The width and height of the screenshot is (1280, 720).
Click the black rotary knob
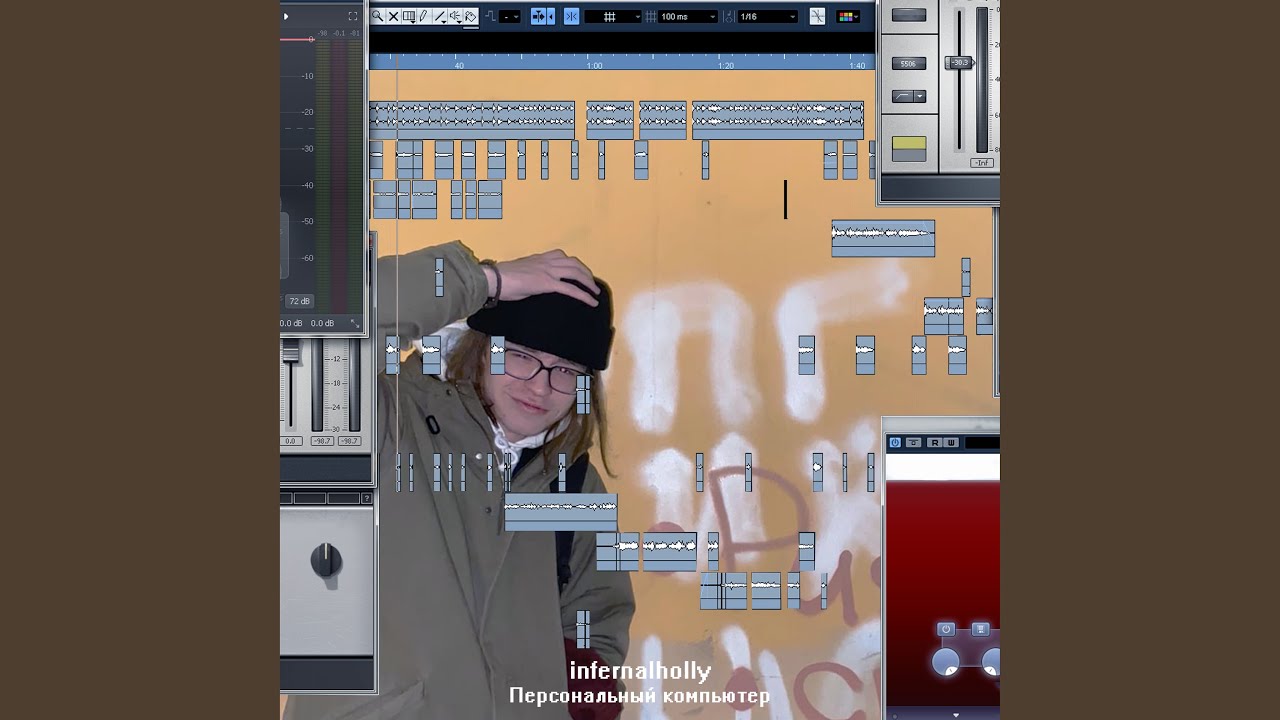pos(326,561)
